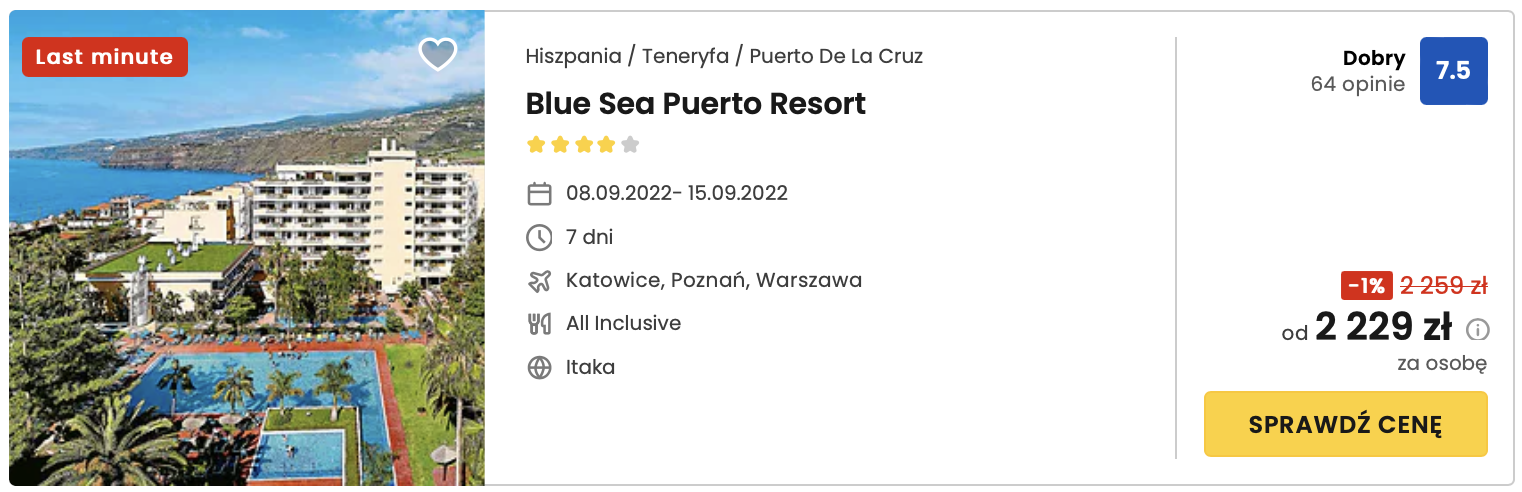Click the fork and knife All Inclusive icon
Image resolution: width=1522 pixels, height=492 pixels.
point(539,324)
